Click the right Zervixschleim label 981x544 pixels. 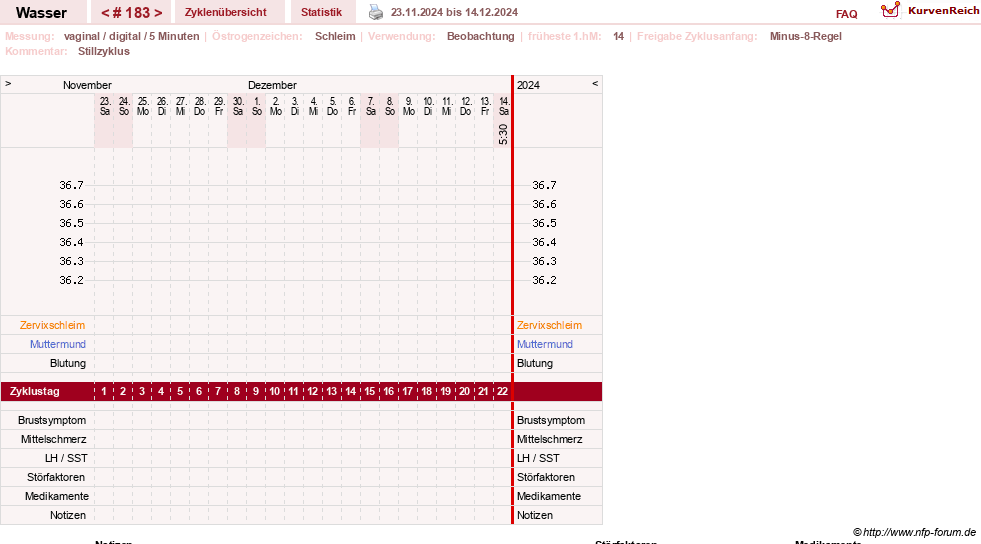pos(549,325)
